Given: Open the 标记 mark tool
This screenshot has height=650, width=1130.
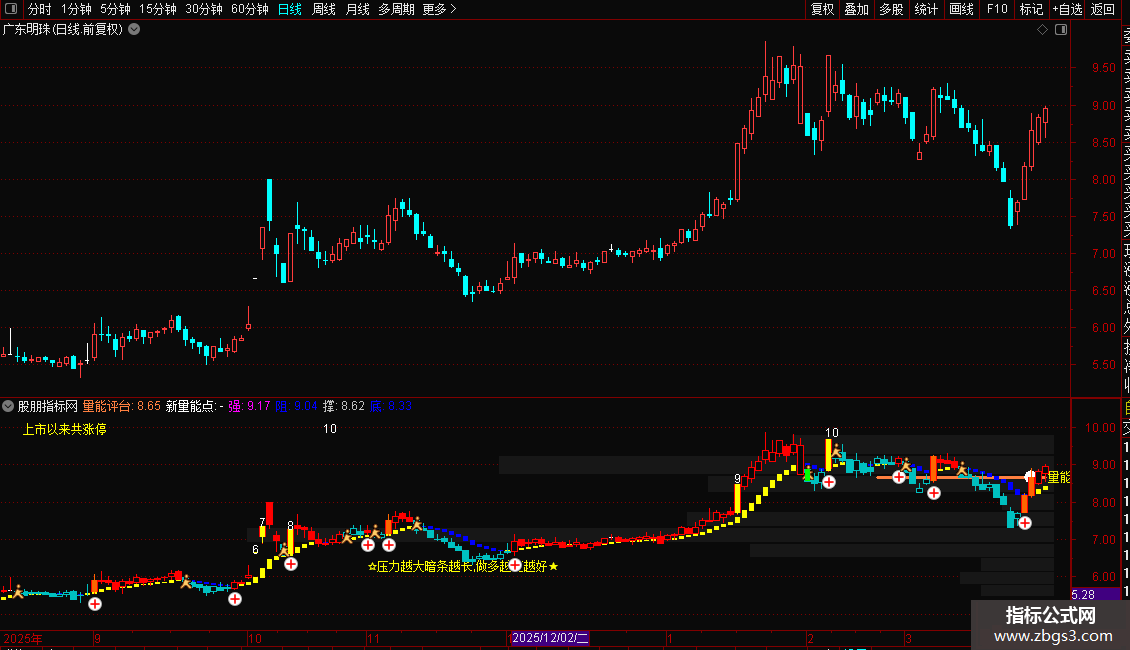Looking at the screenshot, I should click(1031, 9).
